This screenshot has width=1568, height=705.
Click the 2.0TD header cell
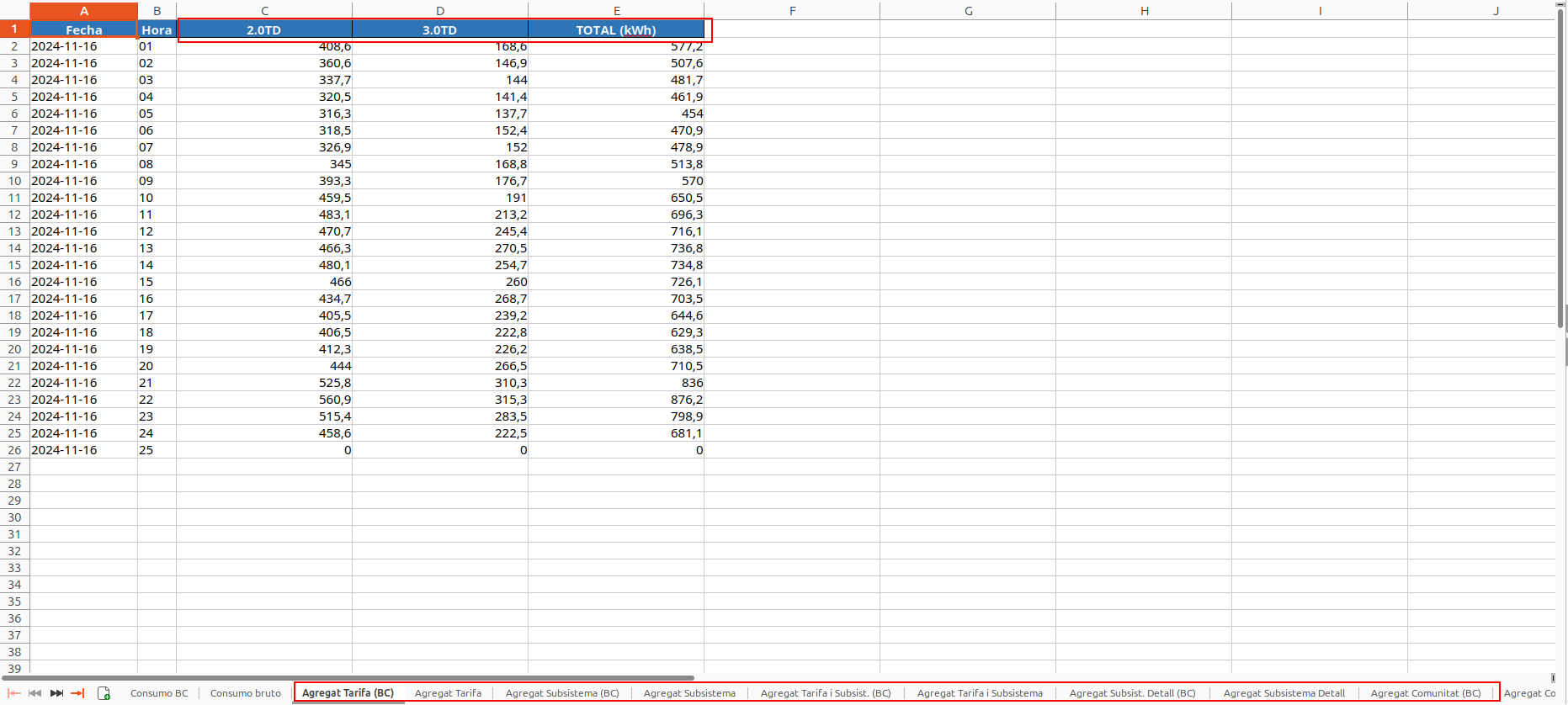(264, 29)
